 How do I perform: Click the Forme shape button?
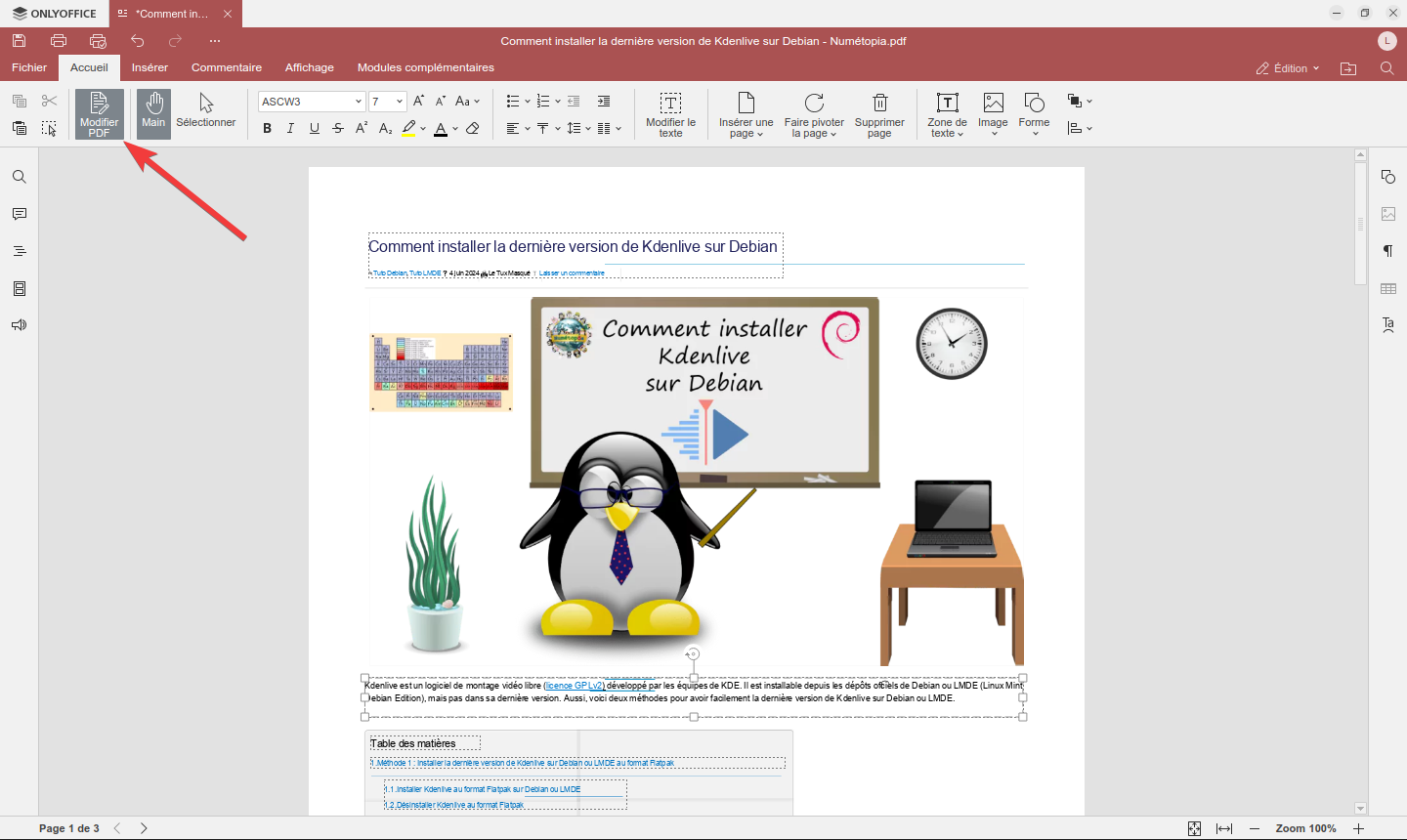tap(1034, 114)
